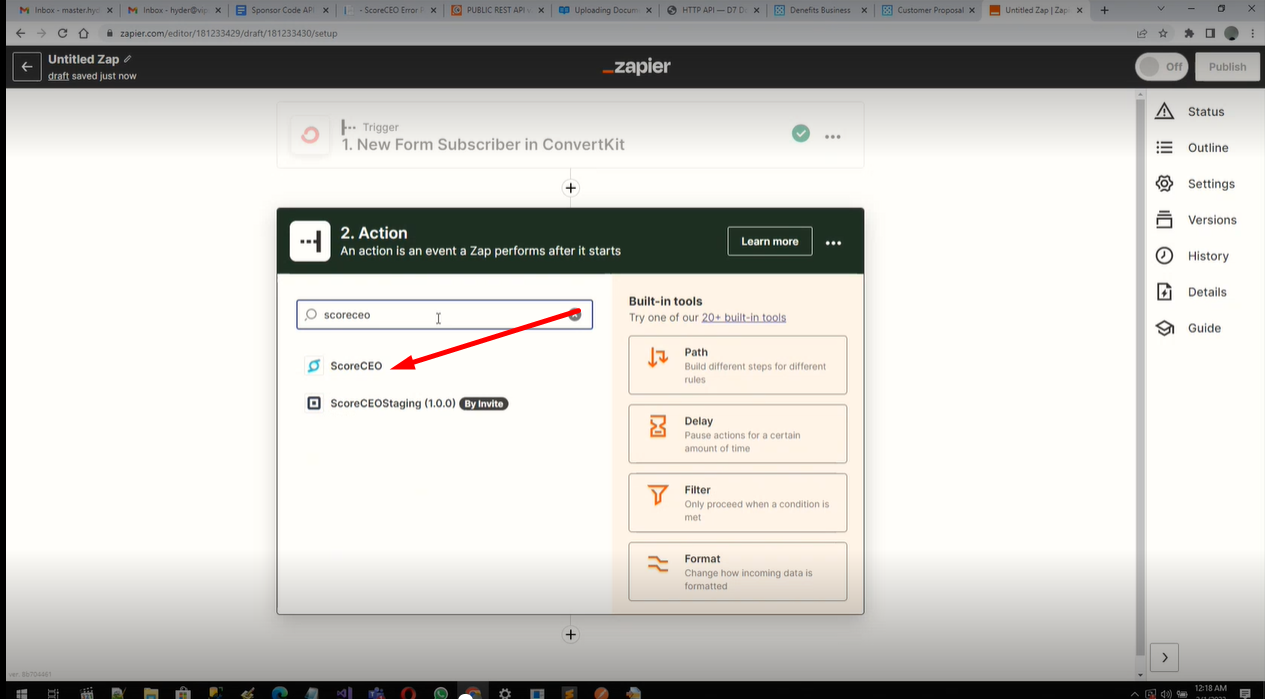This screenshot has height=699, width=1265.
Task: Open browser extensions puzzle icon
Action: point(1189,33)
